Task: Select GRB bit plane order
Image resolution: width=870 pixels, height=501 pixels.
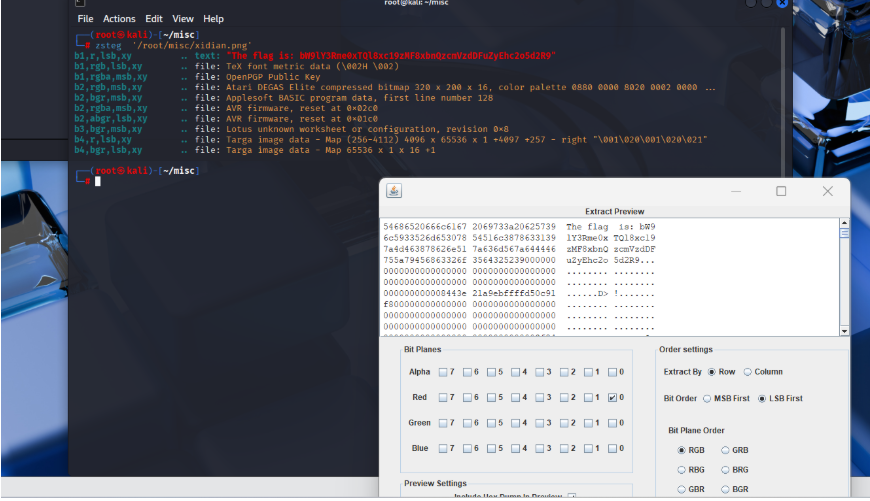Action: click(725, 451)
